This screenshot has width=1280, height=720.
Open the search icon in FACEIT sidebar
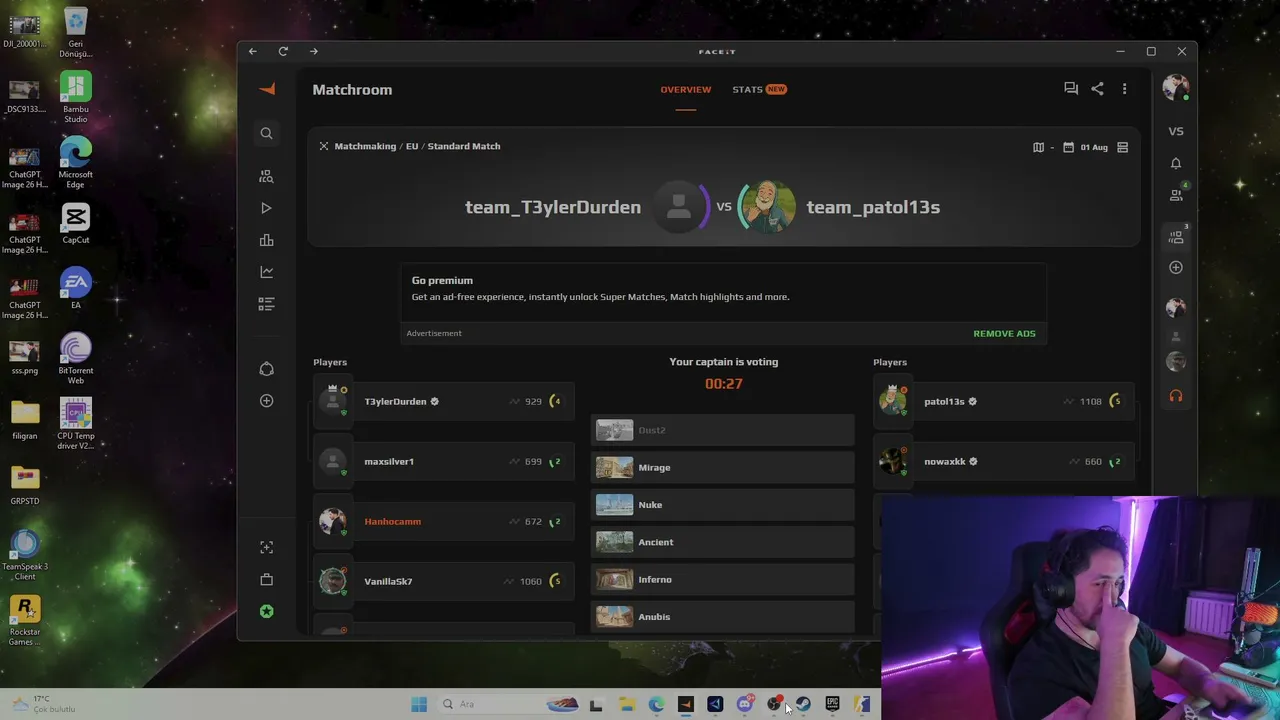(x=266, y=133)
